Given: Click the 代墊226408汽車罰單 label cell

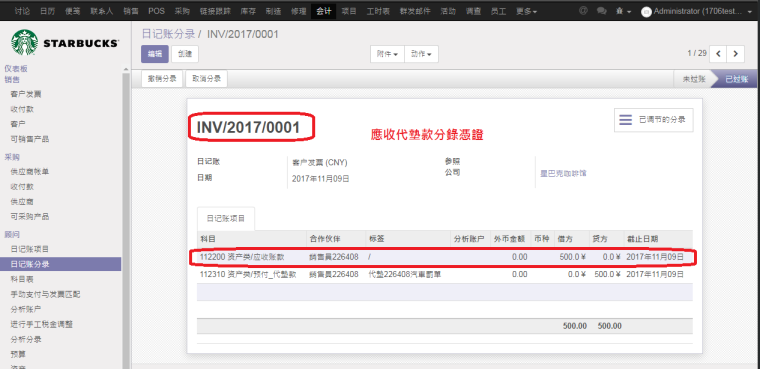Looking at the screenshot, I should click(405, 274).
